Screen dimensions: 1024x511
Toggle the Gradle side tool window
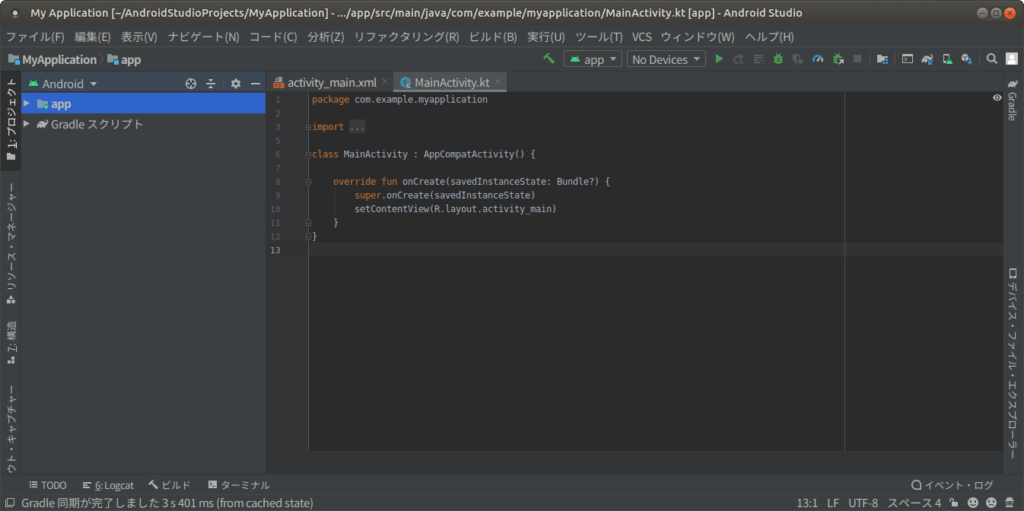1012,100
